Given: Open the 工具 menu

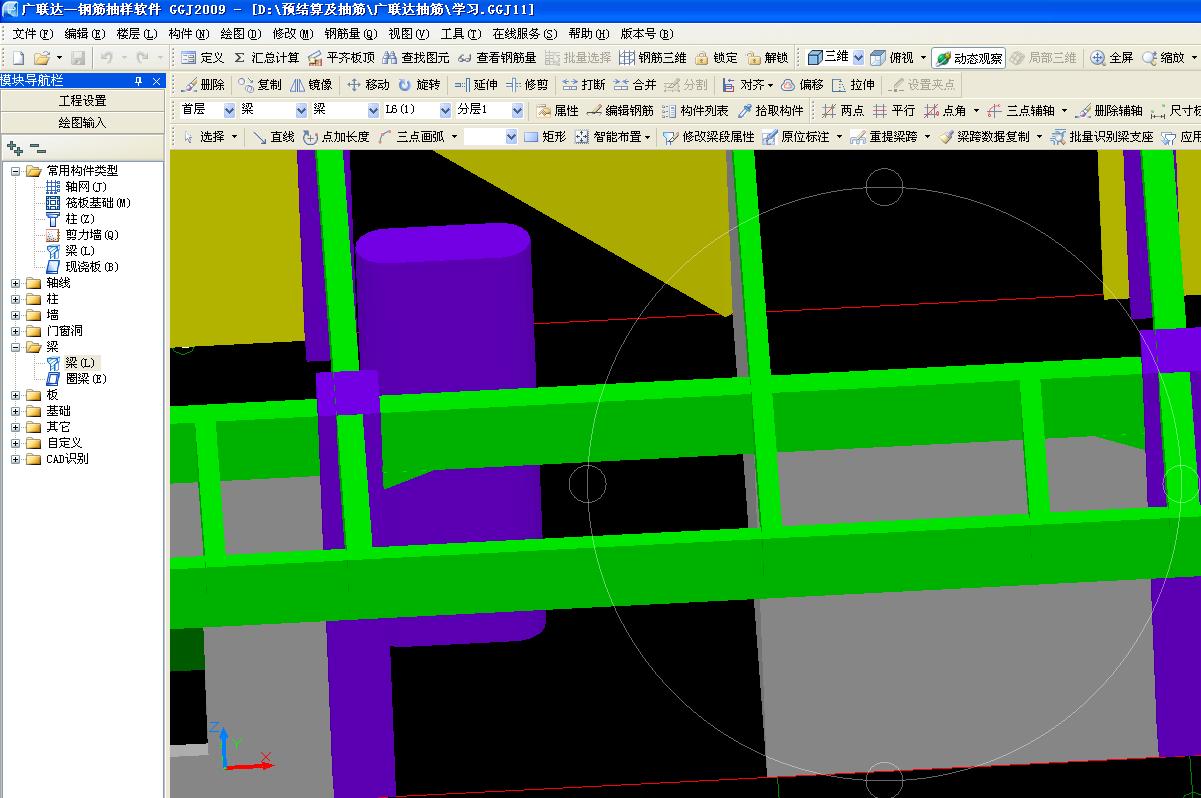Looking at the screenshot, I should click(460, 34).
